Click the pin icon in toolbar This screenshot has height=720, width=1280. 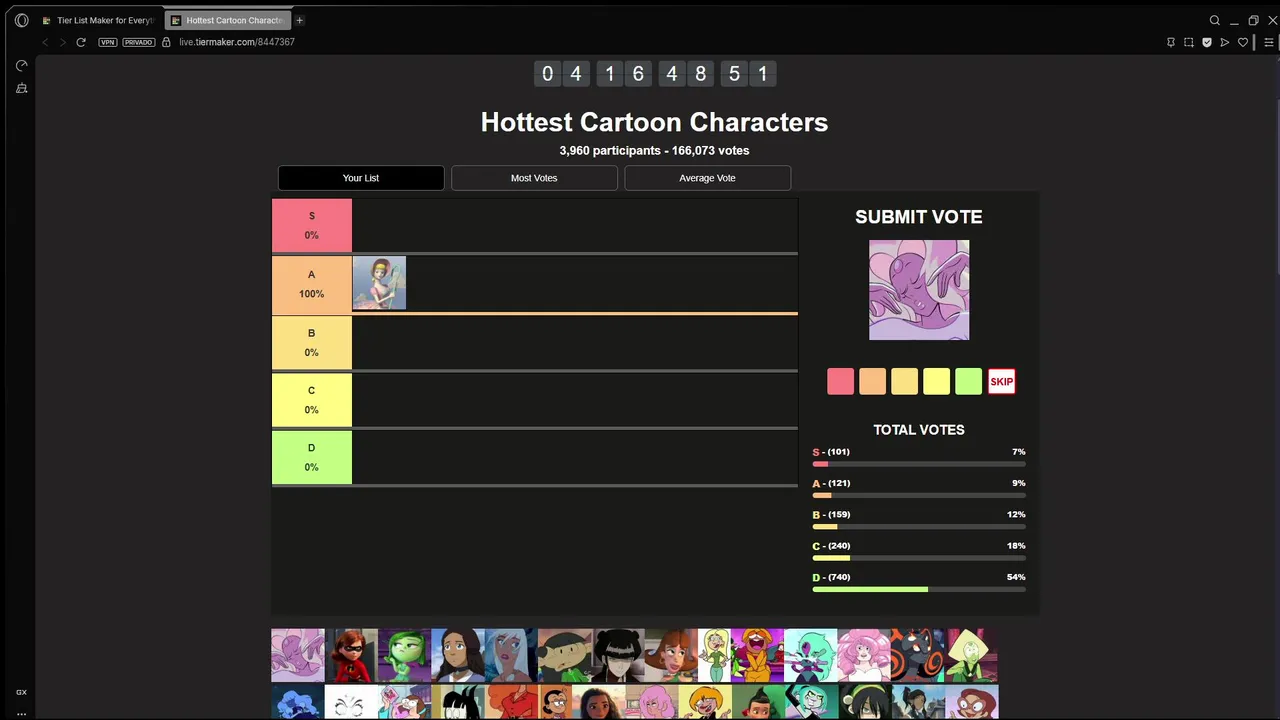coord(1171,42)
